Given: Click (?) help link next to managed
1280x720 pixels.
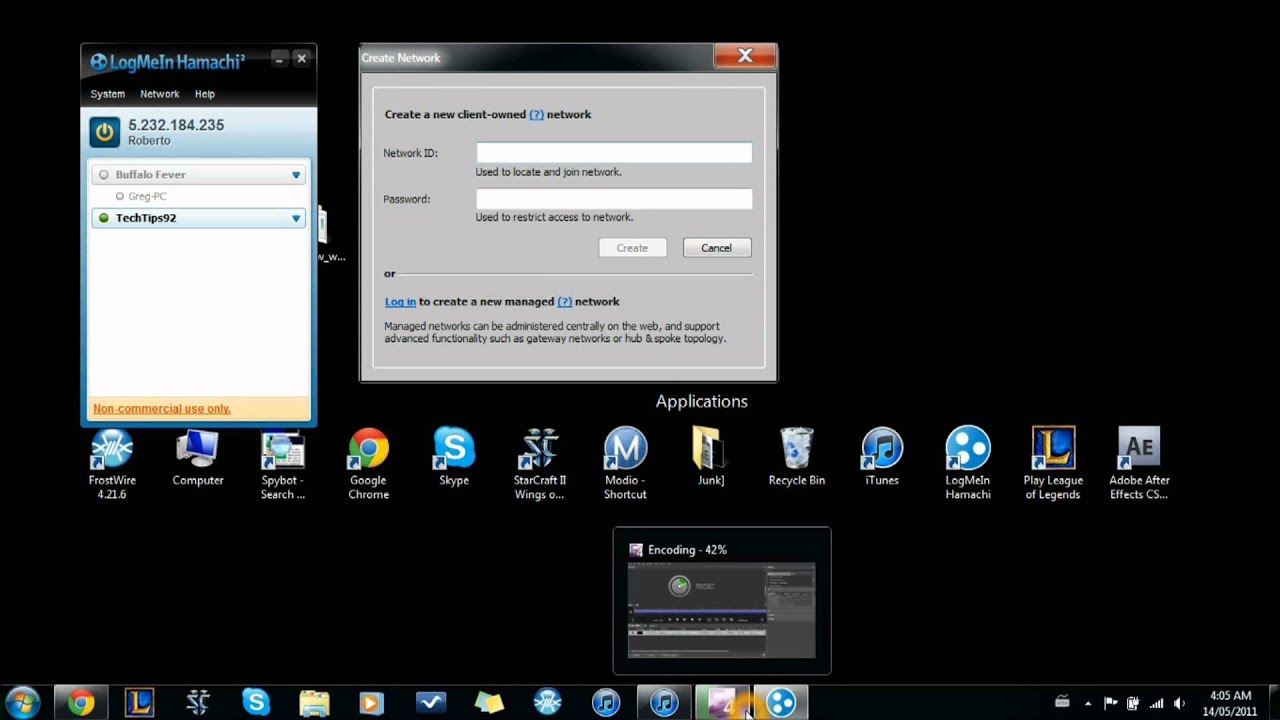Looking at the screenshot, I should tap(564, 302).
